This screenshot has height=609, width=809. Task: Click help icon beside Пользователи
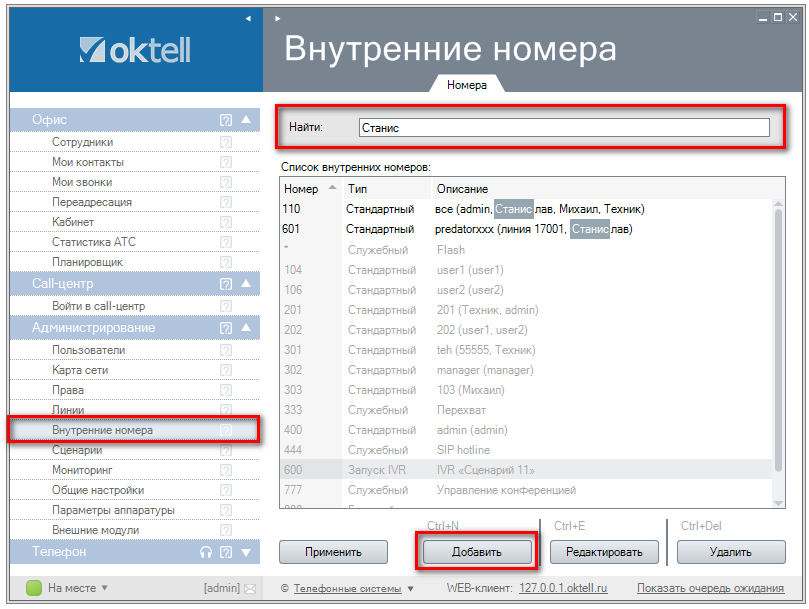click(x=226, y=351)
